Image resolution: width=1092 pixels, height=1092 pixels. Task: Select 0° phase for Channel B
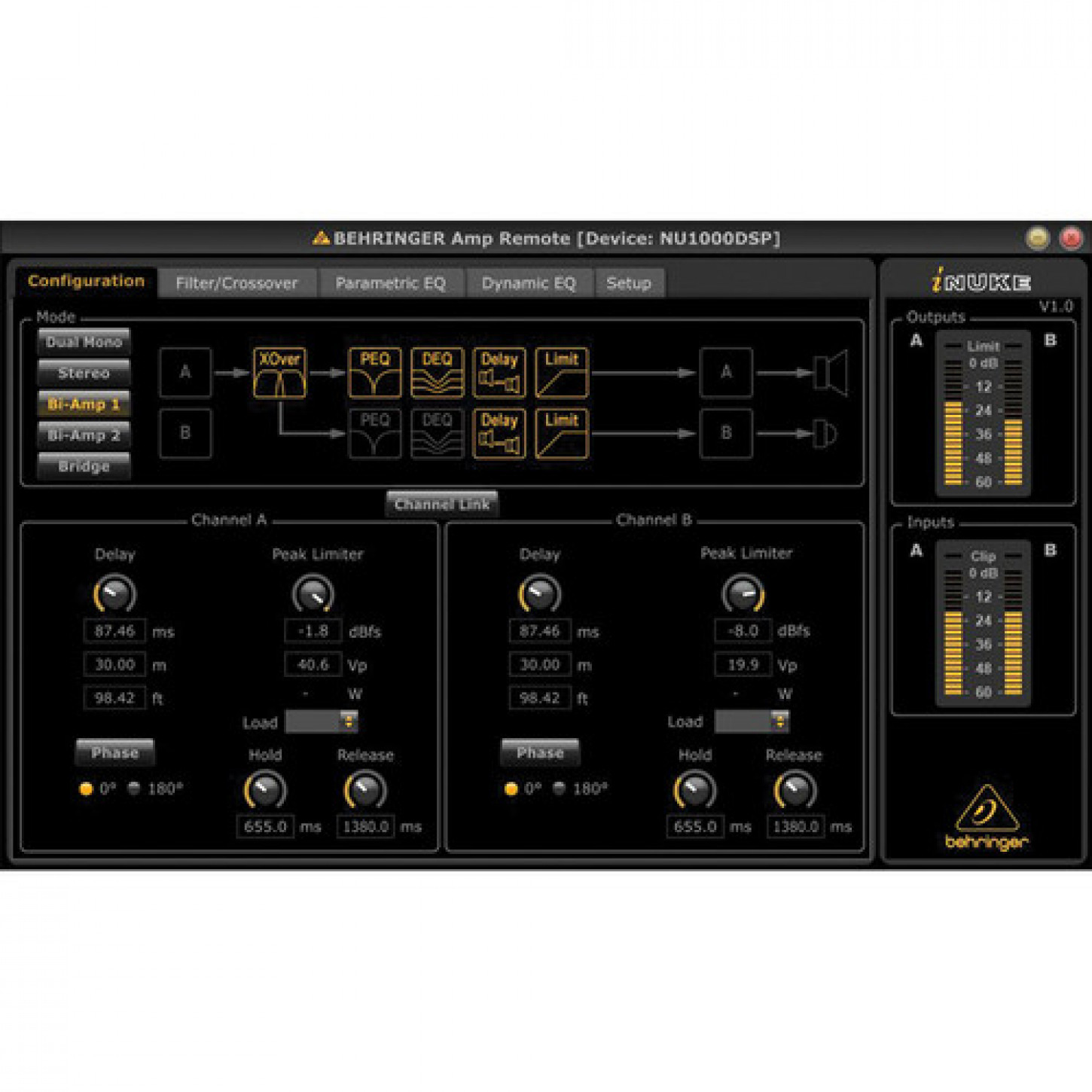tap(511, 788)
